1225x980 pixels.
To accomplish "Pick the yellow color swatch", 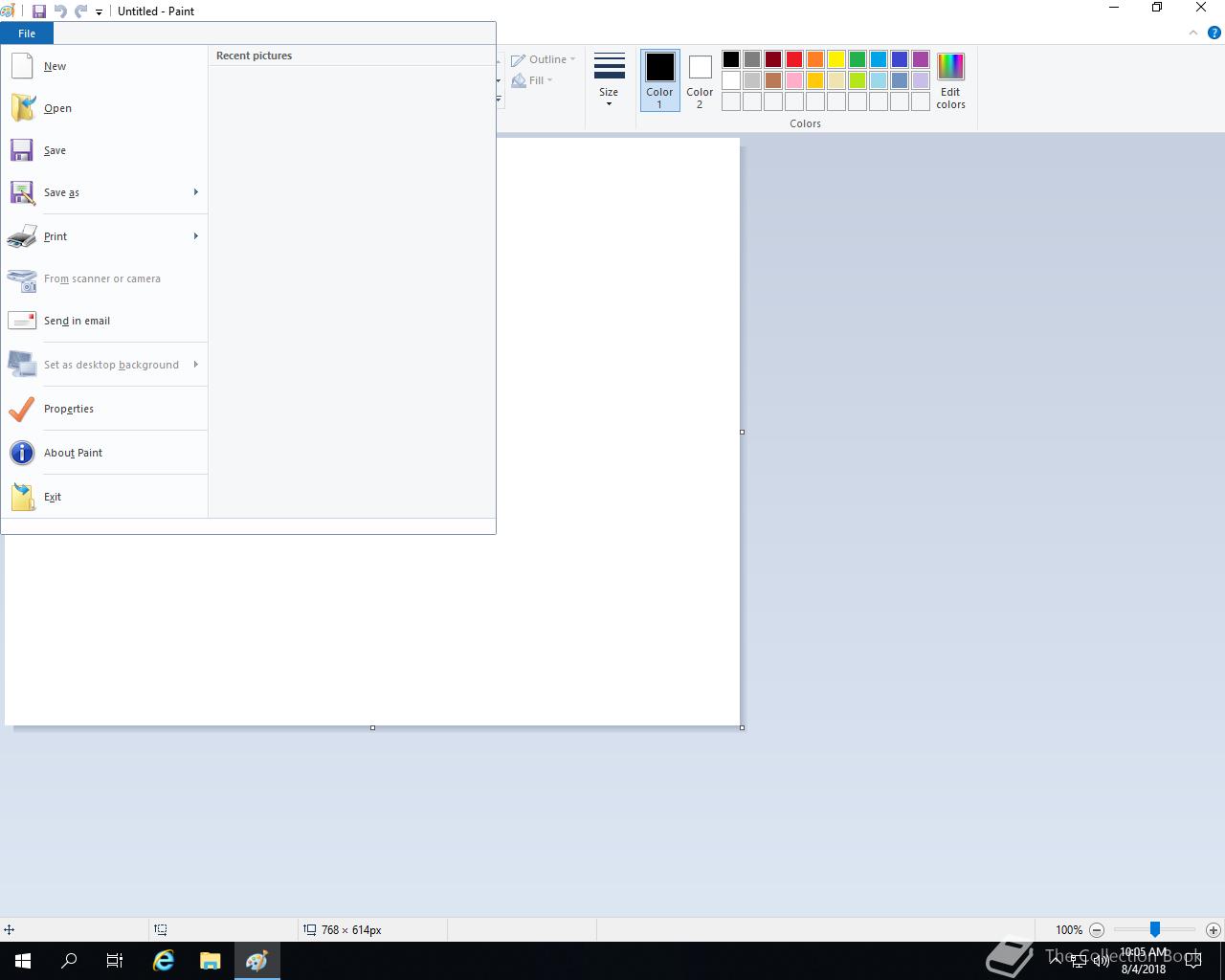I will click(x=836, y=59).
